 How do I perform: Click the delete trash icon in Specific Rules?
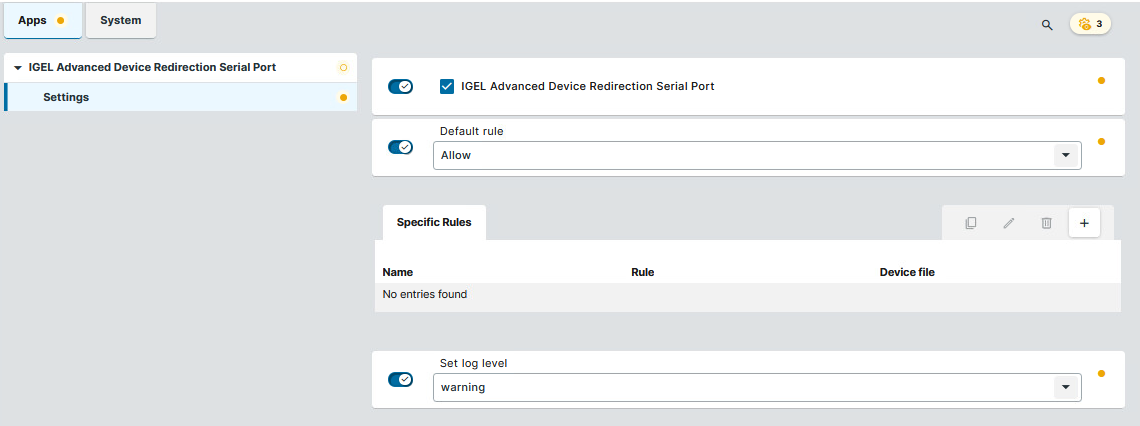1046,223
